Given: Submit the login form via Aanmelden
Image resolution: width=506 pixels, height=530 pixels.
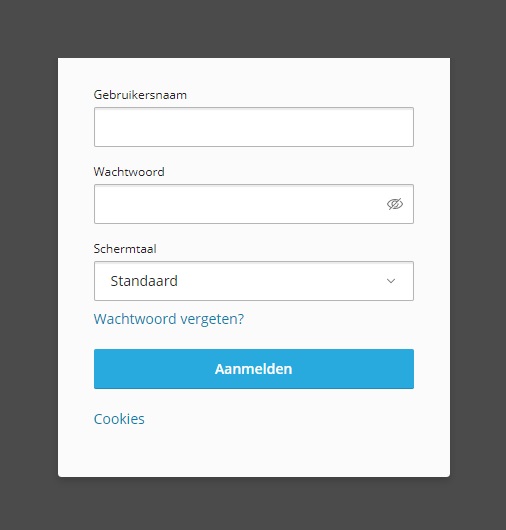Looking at the screenshot, I should point(254,369).
